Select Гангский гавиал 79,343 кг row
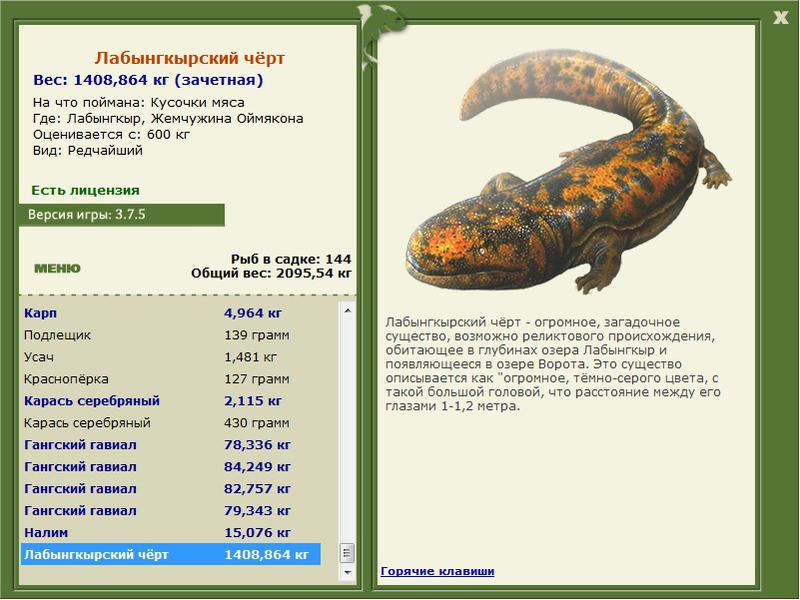The image size is (800, 600). click(172, 510)
